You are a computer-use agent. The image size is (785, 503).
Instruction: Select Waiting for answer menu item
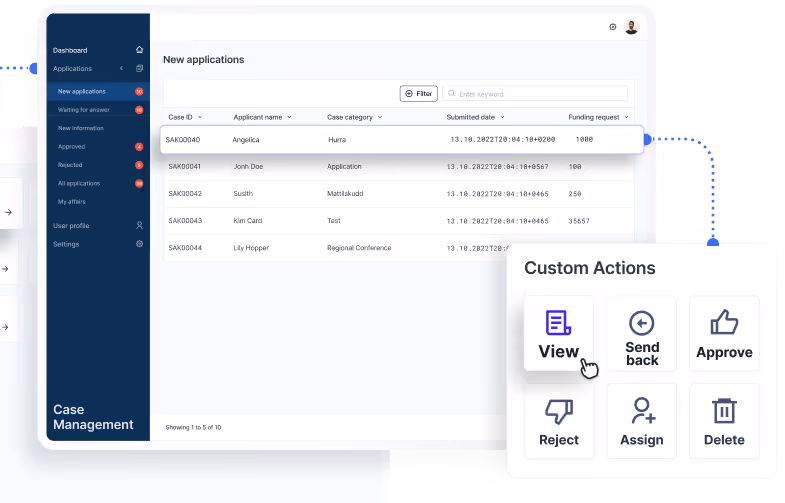[x=84, y=110]
